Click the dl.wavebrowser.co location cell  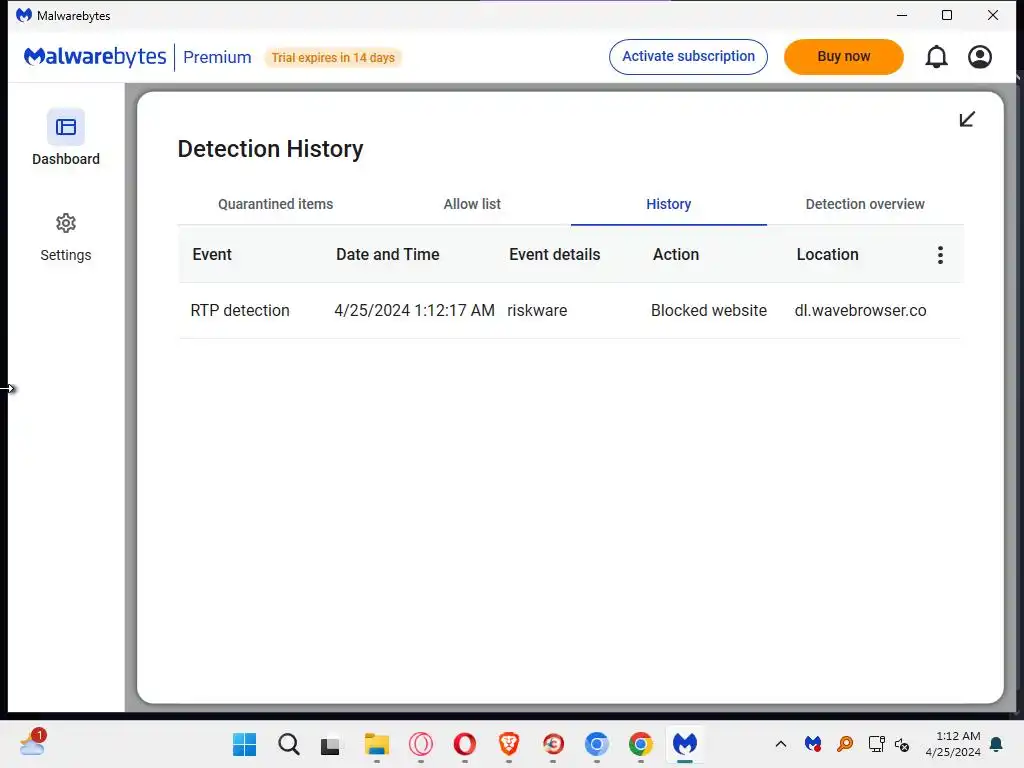860,310
